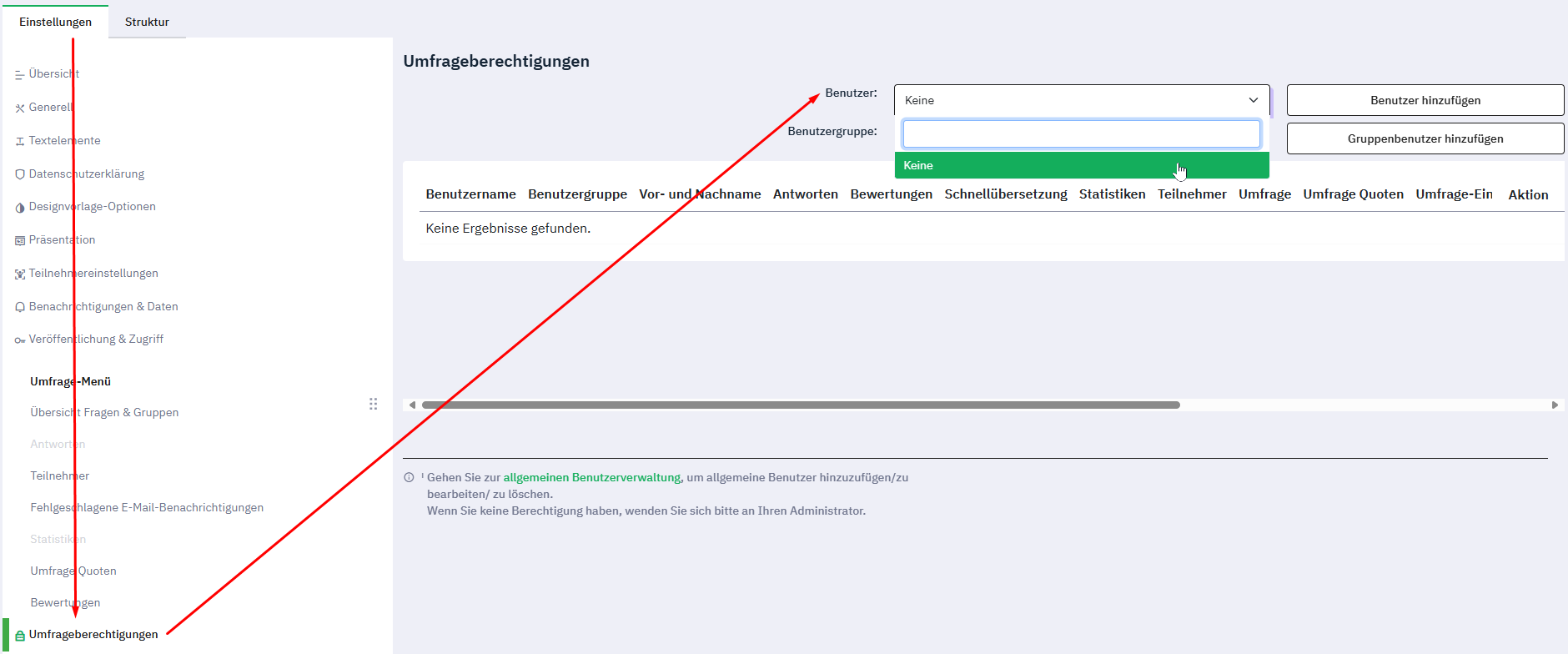Click the Designvorlage-Optionen icon
The width and height of the screenshot is (1568, 654).
tap(20, 208)
